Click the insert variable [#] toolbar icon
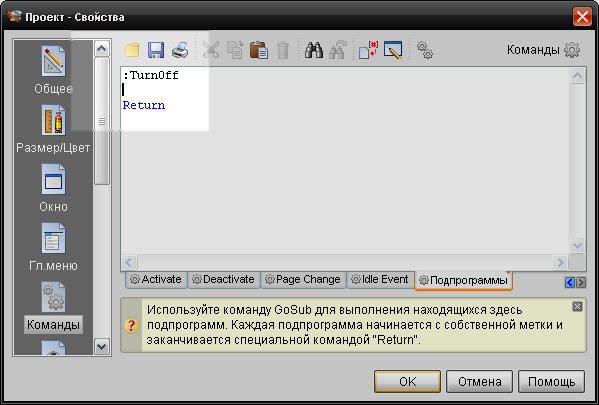Image resolution: width=599 pixels, height=405 pixels. pos(369,50)
